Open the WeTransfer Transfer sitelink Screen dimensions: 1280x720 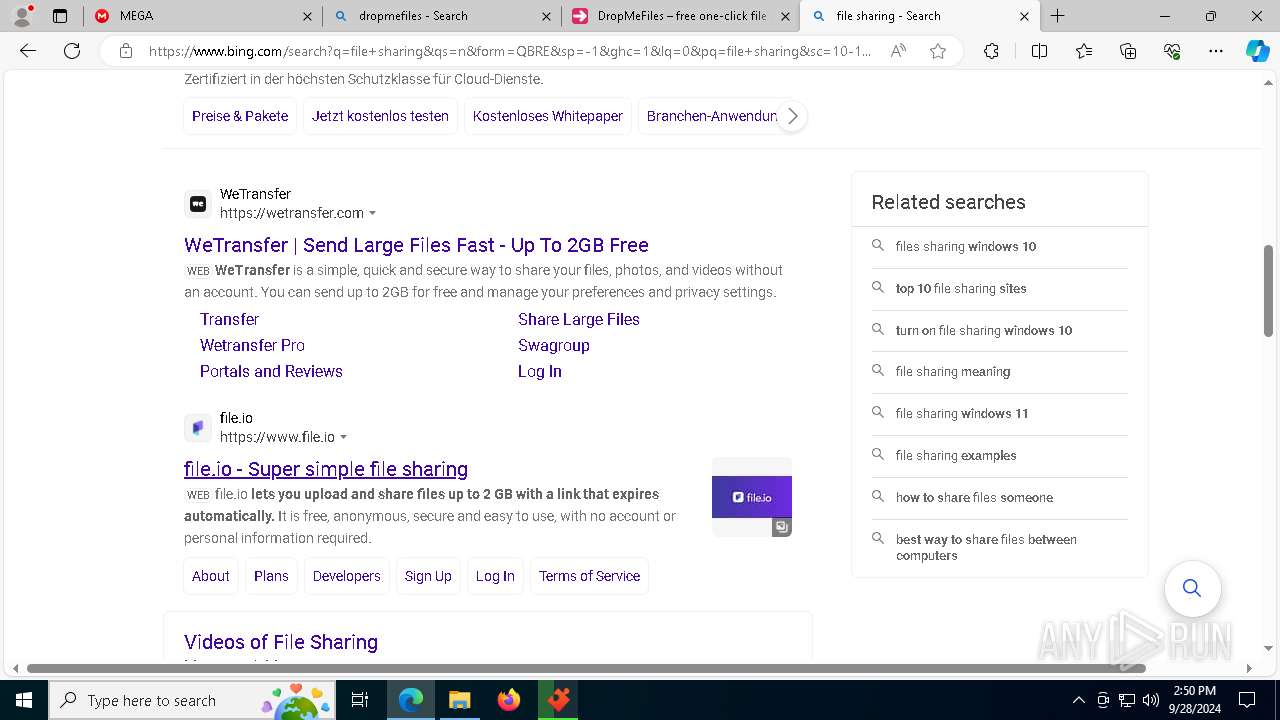click(229, 319)
